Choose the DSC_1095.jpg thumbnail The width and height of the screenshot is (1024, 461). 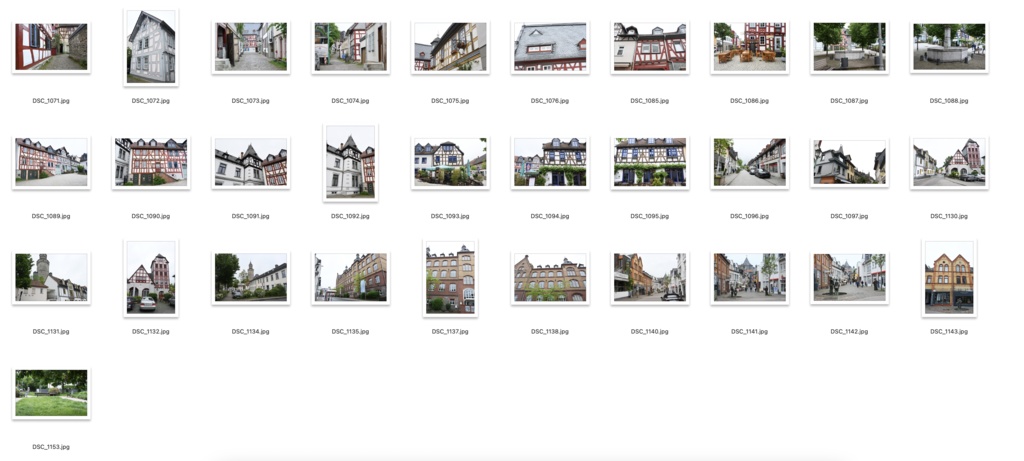650,163
